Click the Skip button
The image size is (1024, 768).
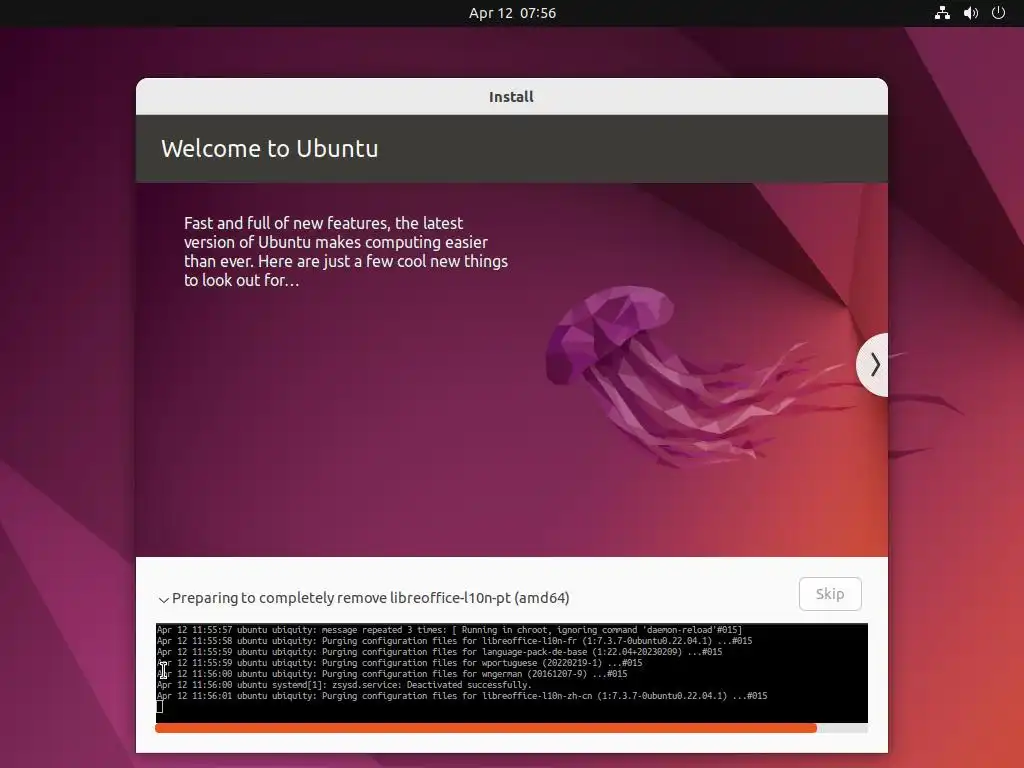click(x=829, y=594)
